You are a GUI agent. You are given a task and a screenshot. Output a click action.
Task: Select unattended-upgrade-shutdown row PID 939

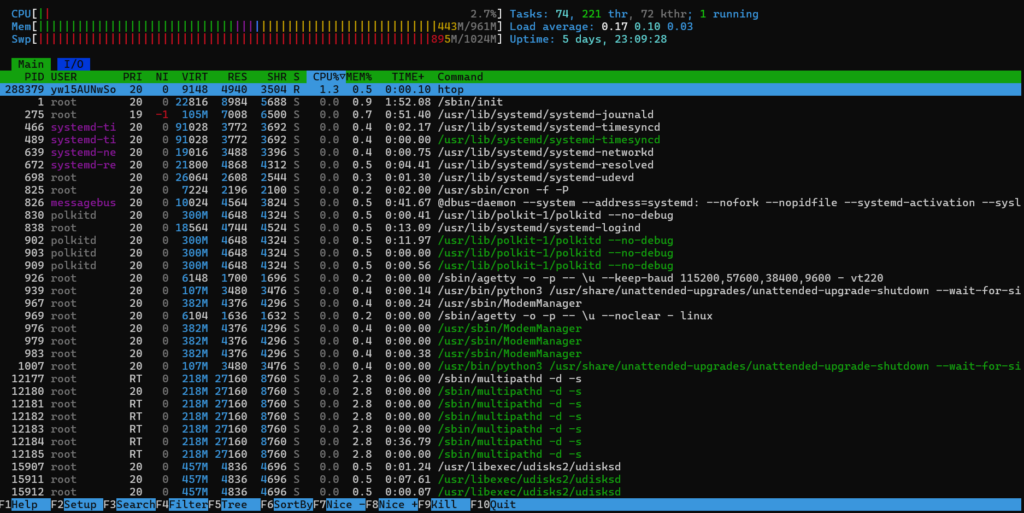[x=512, y=290]
